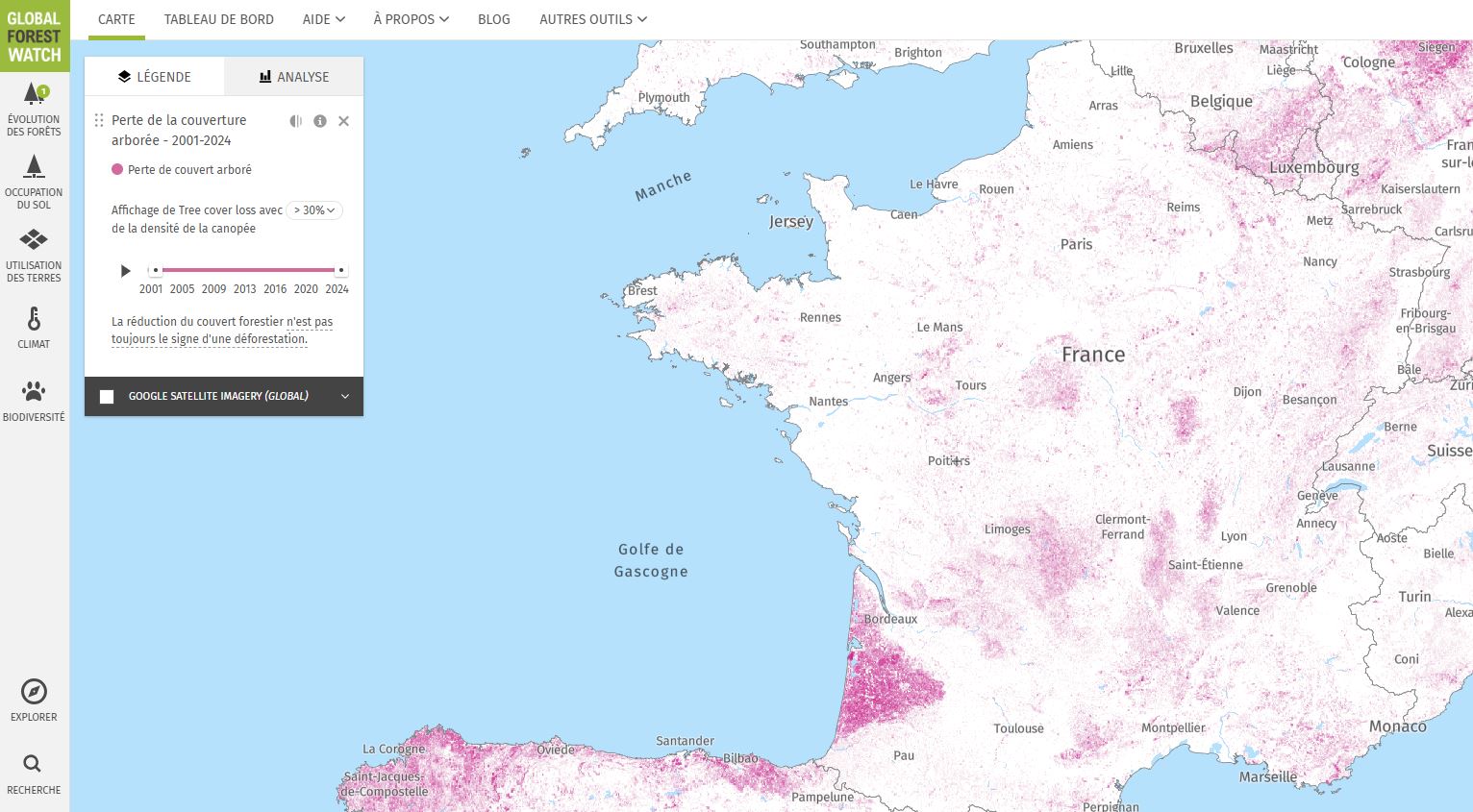
Task: Click the 2024 end handle on timeline slider
Action: (340, 270)
